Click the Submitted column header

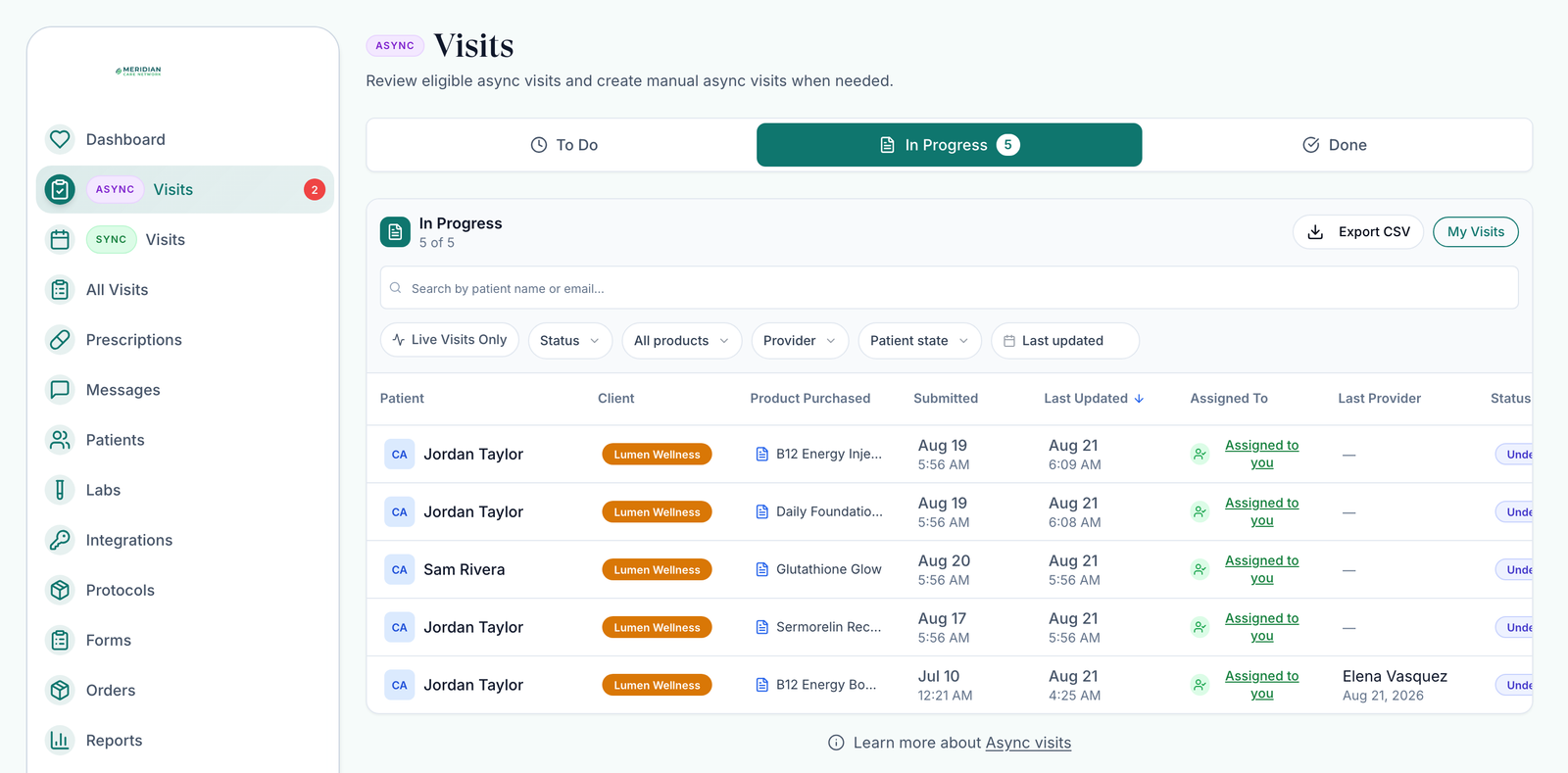(x=946, y=399)
